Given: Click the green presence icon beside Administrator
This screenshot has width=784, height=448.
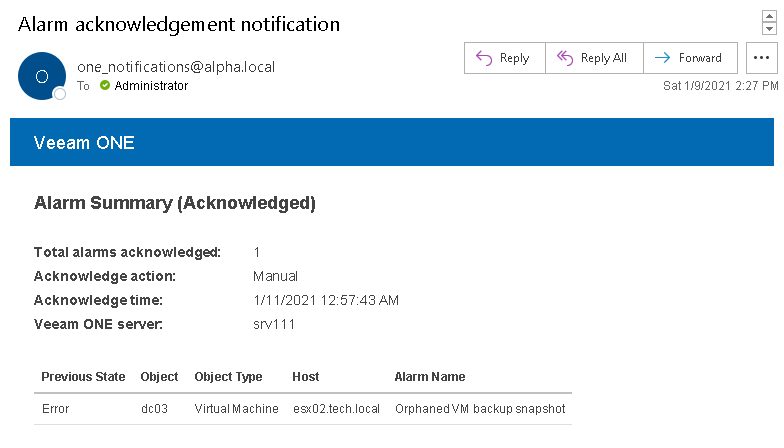Looking at the screenshot, I should 105,86.
